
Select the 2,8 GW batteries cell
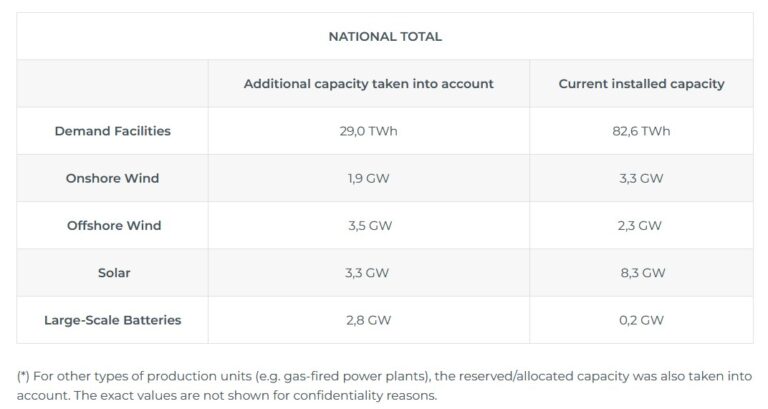point(368,320)
